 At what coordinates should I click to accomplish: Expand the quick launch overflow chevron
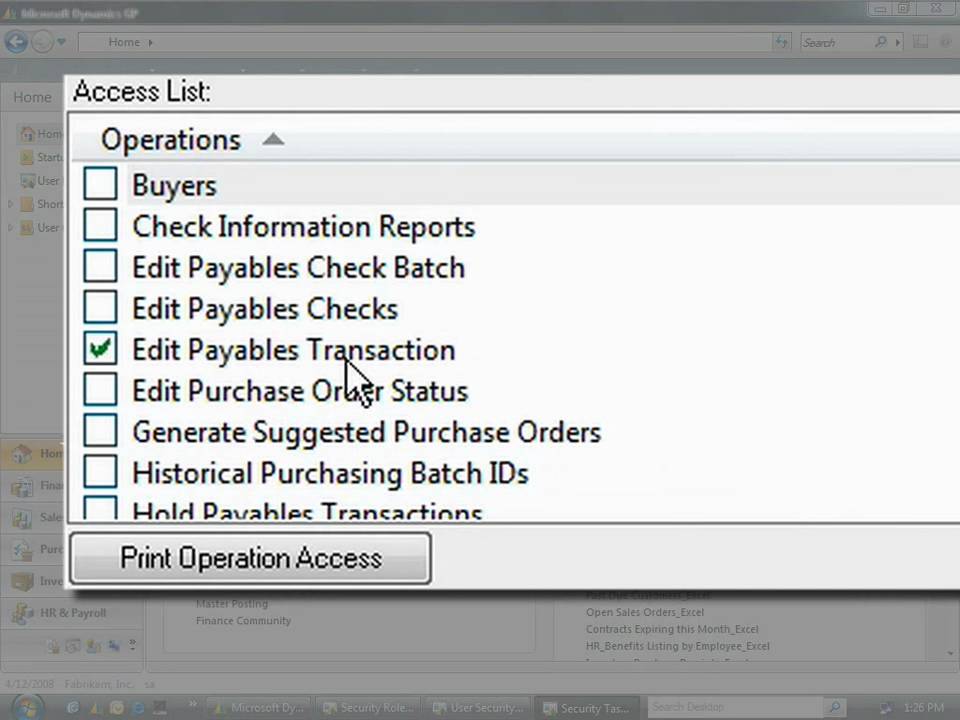(x=193, y=703)
